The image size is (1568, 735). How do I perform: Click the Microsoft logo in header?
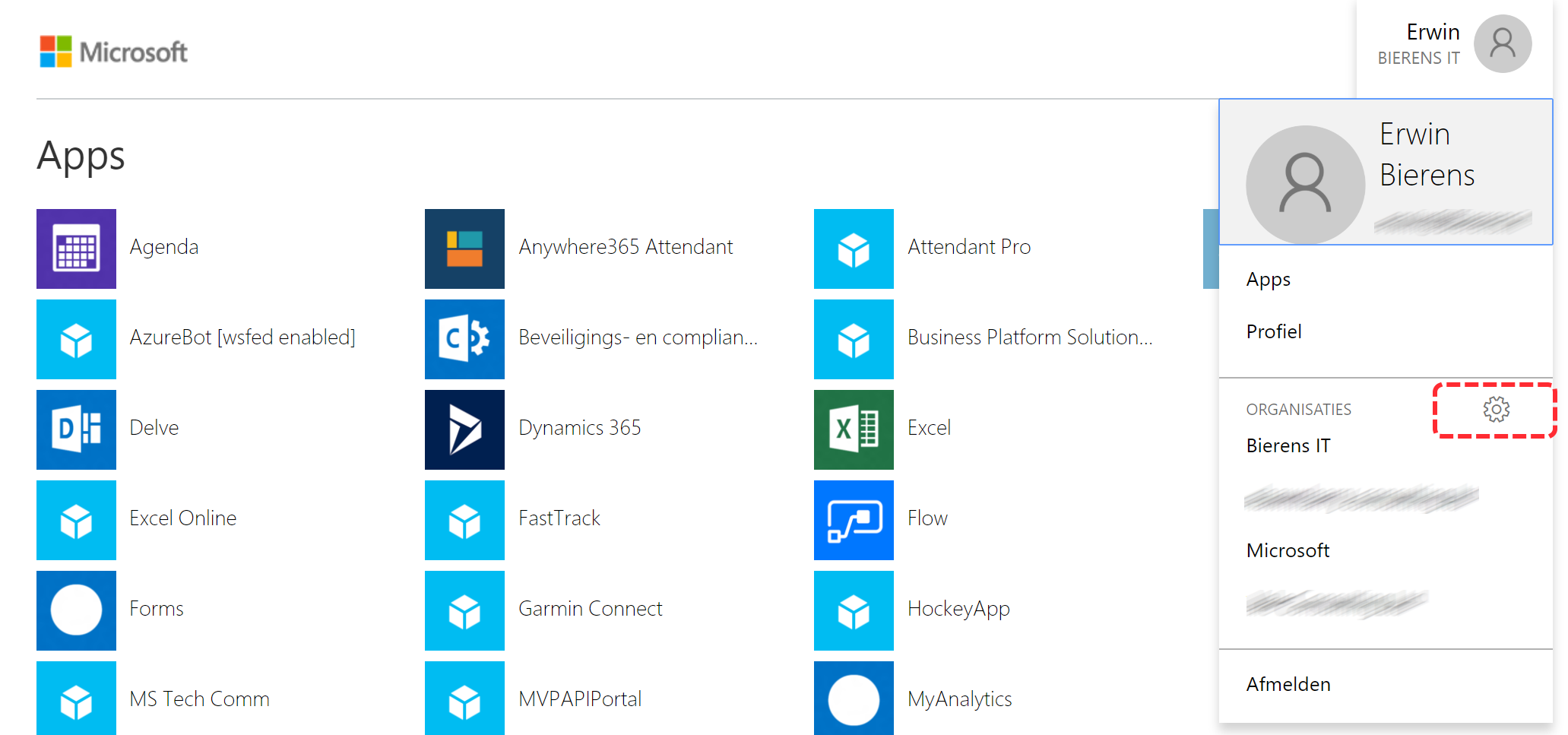[113, 52]
